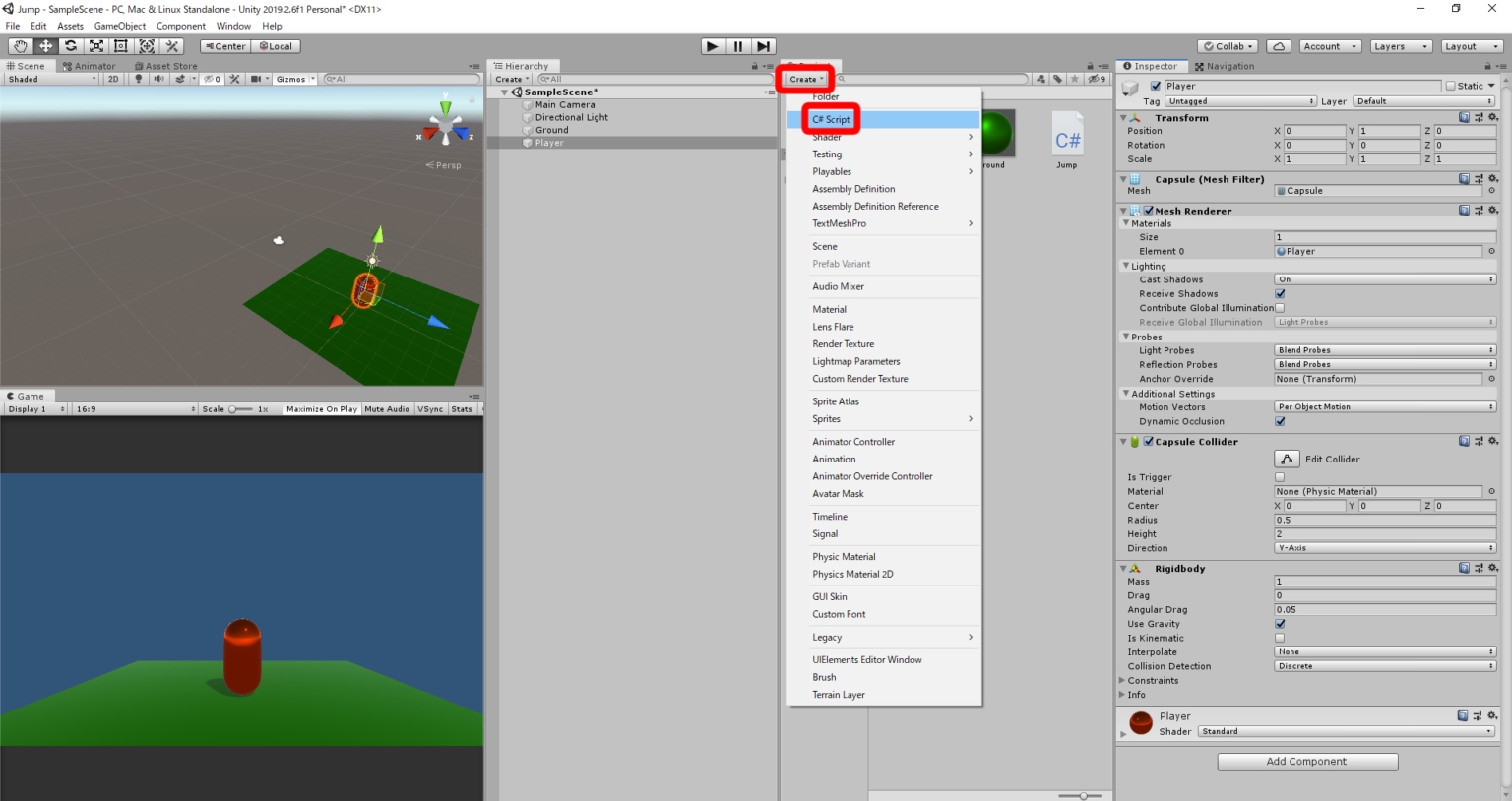The image size is (1512, 801).
Task: Click the Edit Collider button
Action: click(x=1286, y=458)
